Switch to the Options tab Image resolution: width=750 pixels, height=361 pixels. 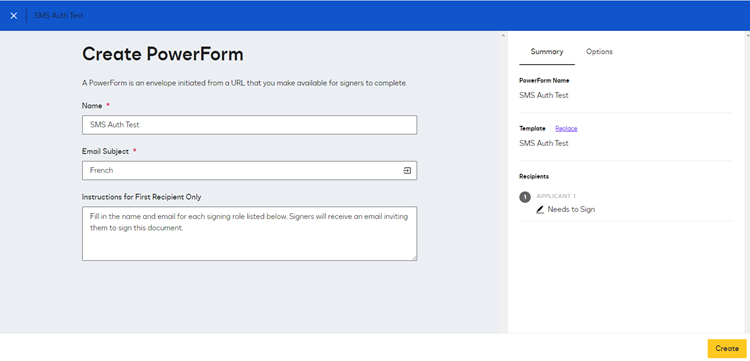[599, 52]
